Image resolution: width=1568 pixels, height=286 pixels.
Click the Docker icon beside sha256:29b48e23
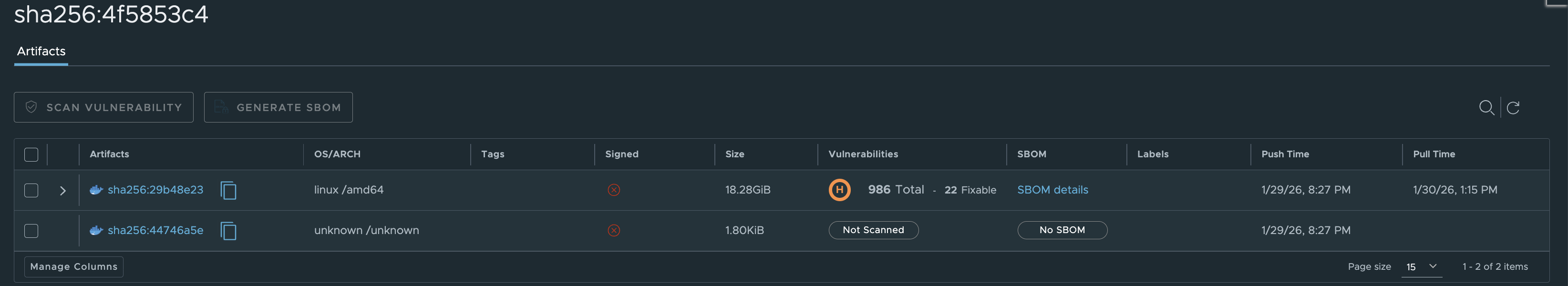click(95, 190)
